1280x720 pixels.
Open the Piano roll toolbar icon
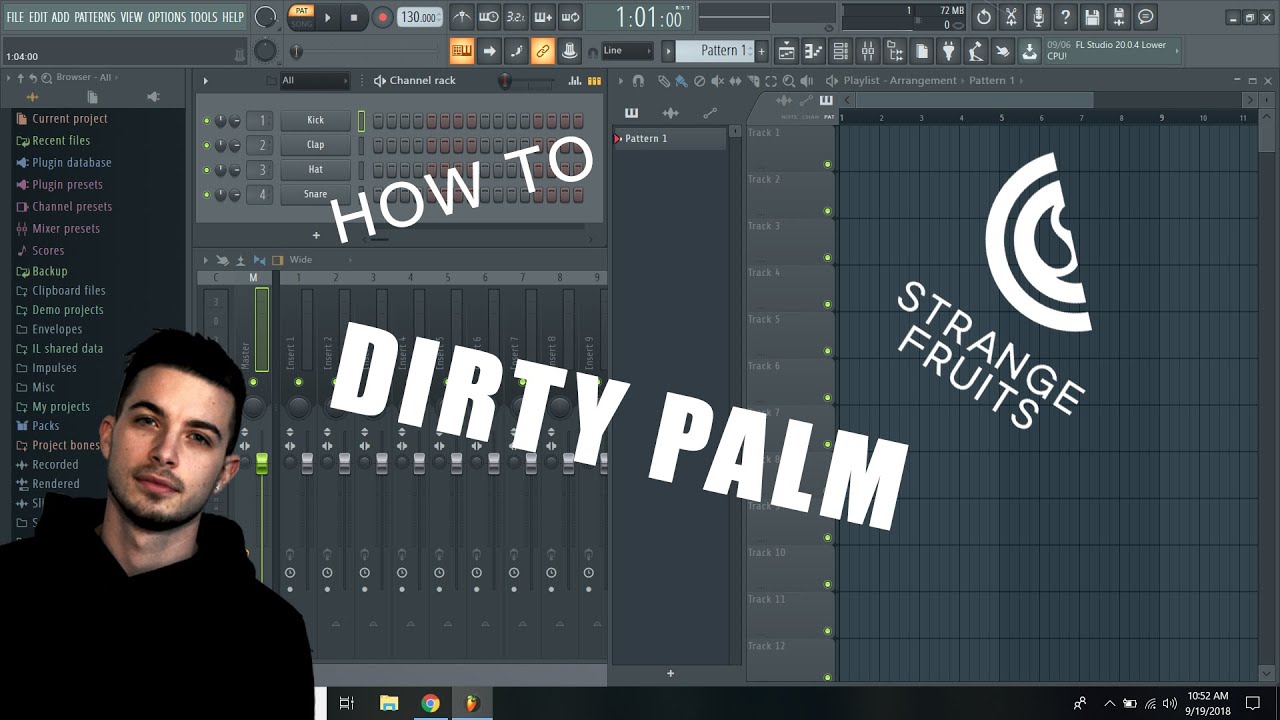pos(814,51)
